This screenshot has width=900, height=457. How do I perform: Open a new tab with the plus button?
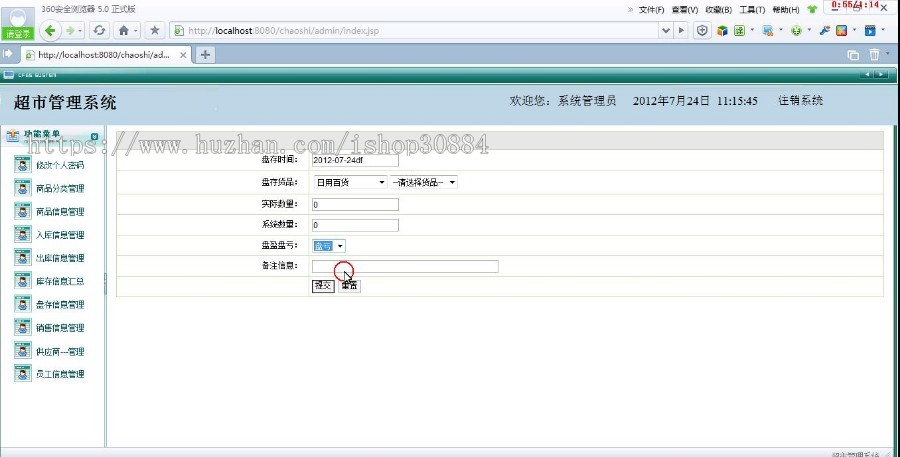click(205, 55)
